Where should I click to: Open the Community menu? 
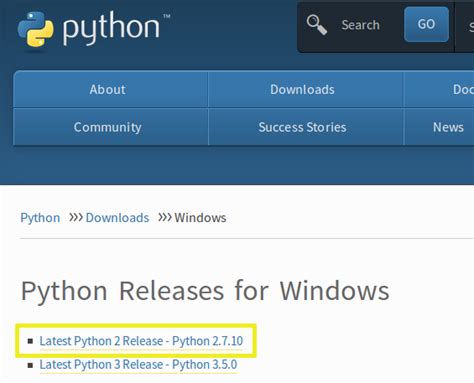pyautogui.click(x=111, y=127)
